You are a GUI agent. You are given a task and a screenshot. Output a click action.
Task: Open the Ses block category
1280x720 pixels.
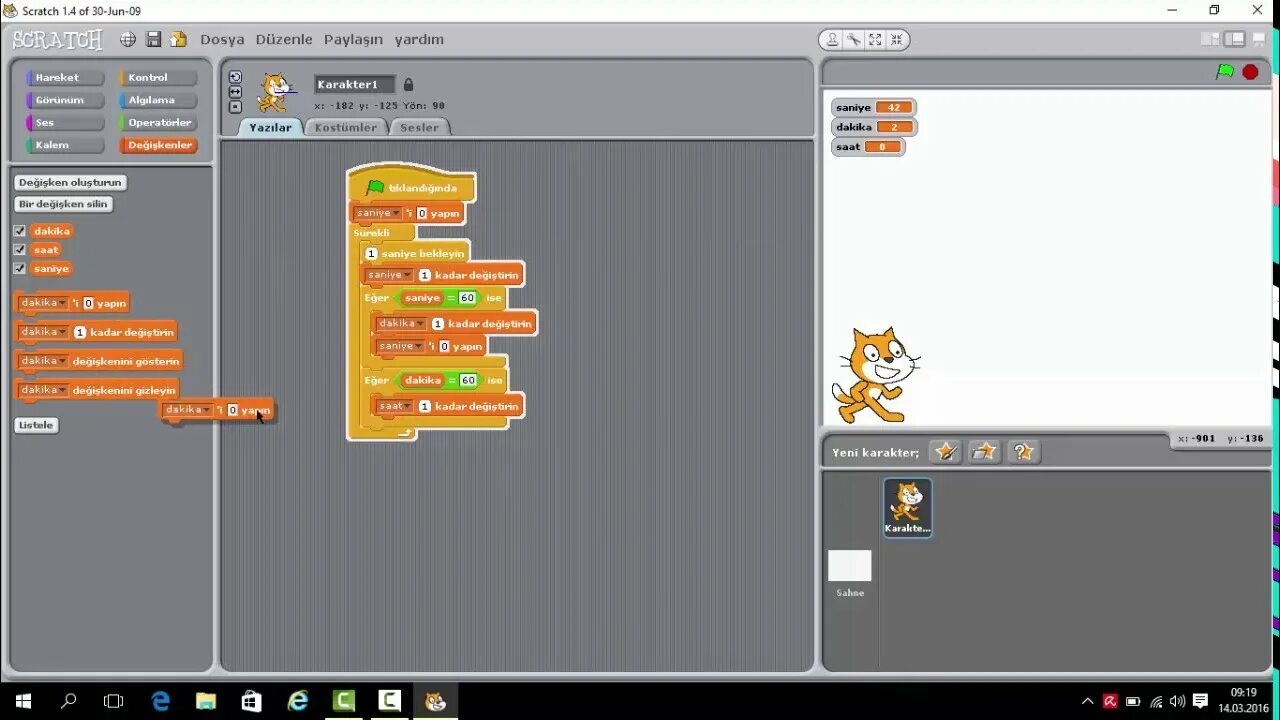pos(65,123)
